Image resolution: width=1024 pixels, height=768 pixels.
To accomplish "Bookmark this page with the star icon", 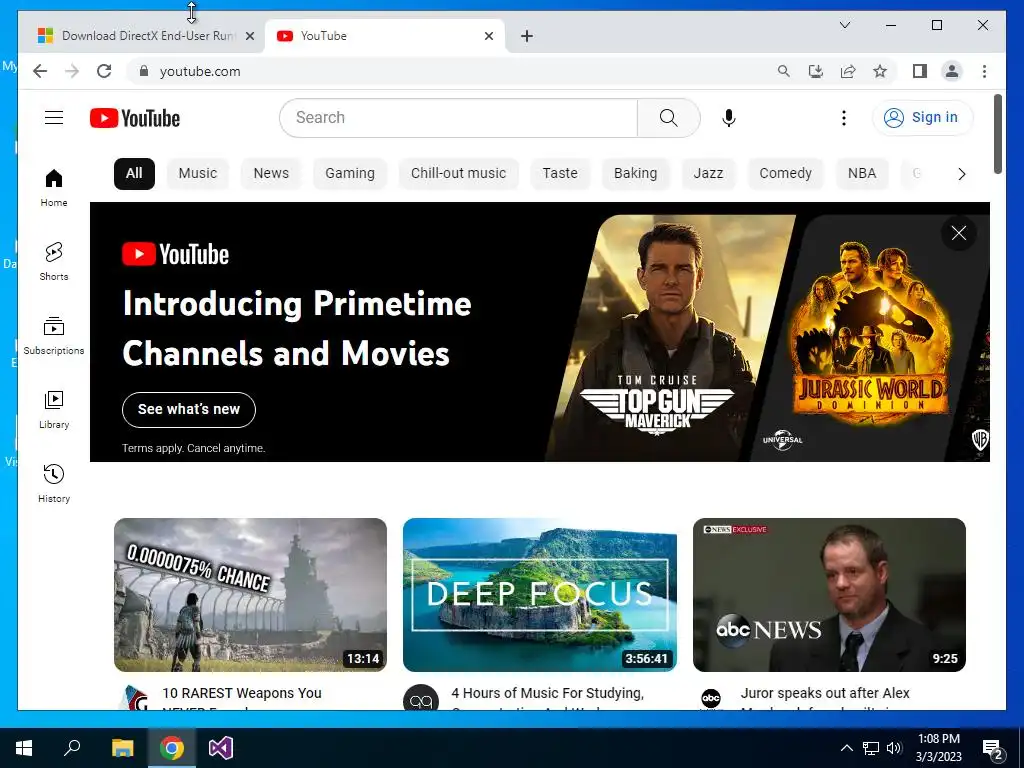I will [x=880, y=71].
